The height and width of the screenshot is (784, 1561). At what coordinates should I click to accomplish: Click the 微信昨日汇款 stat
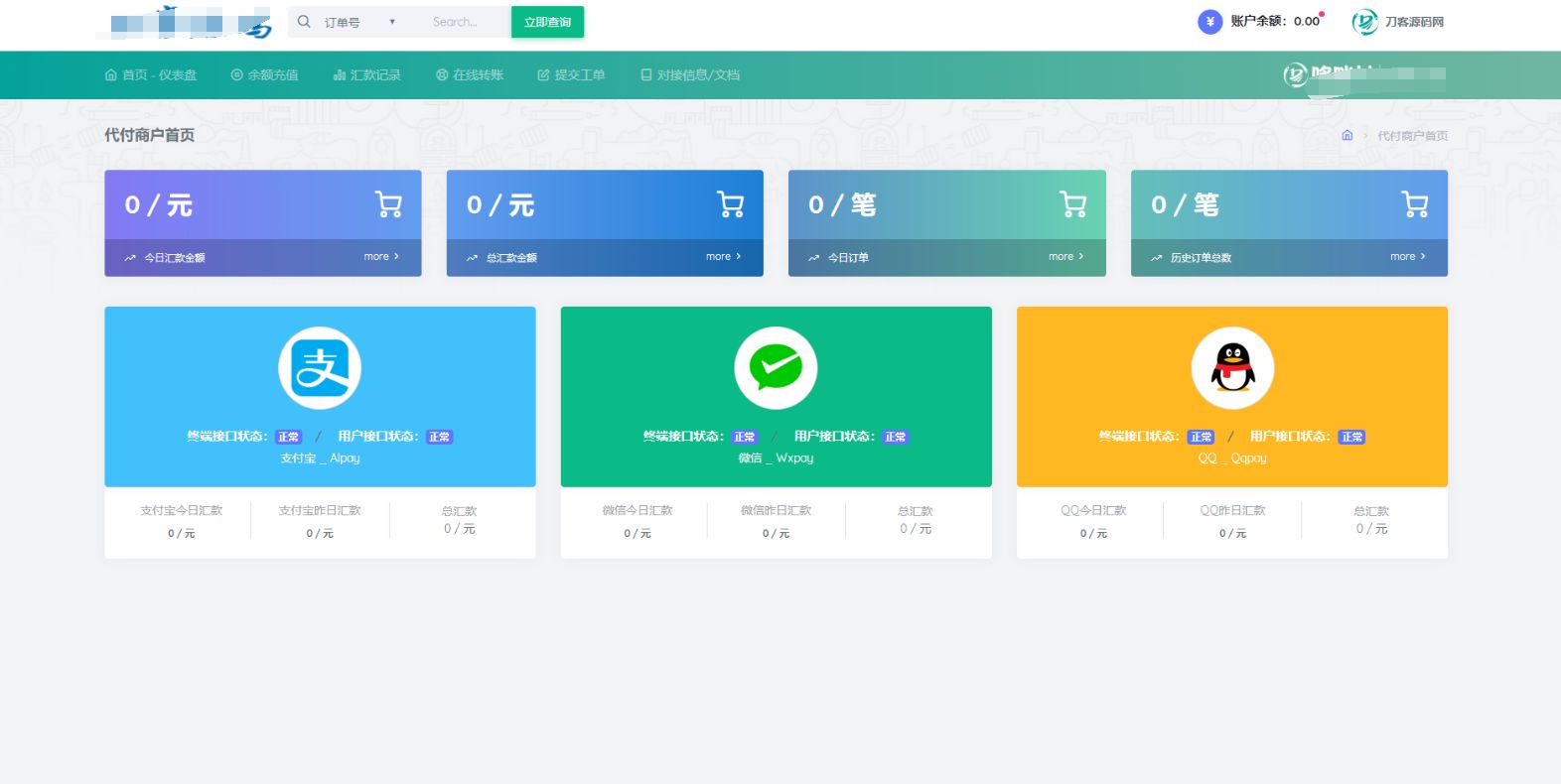tap(776, 522)
